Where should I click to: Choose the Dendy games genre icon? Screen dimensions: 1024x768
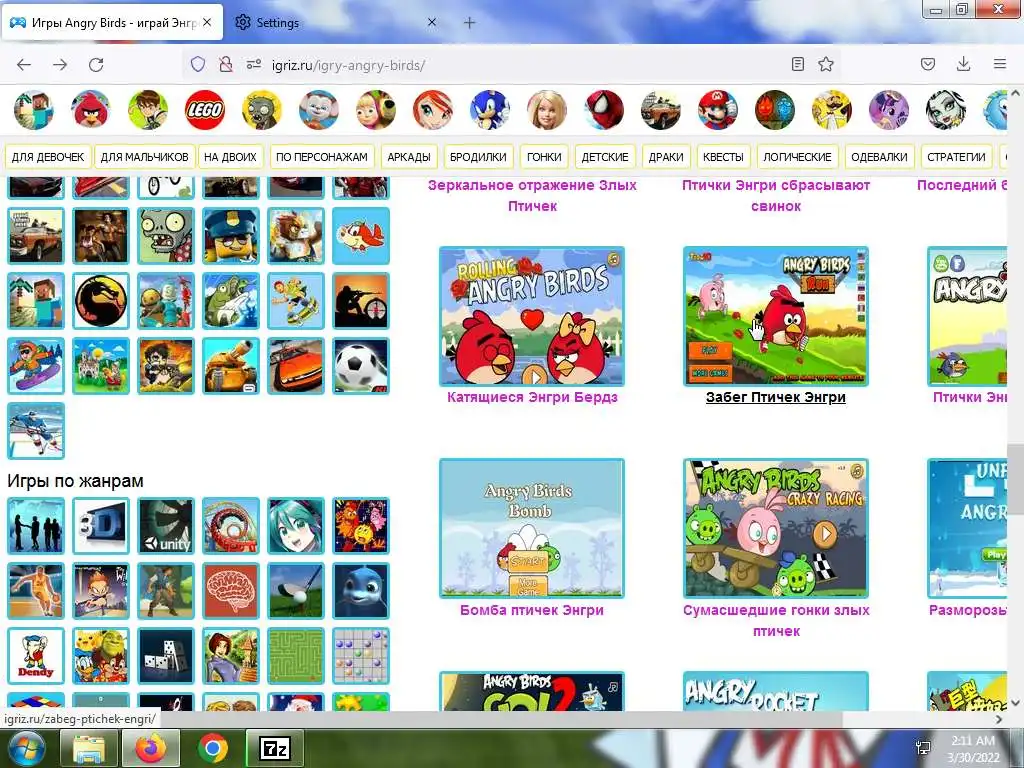coord(36,656)
